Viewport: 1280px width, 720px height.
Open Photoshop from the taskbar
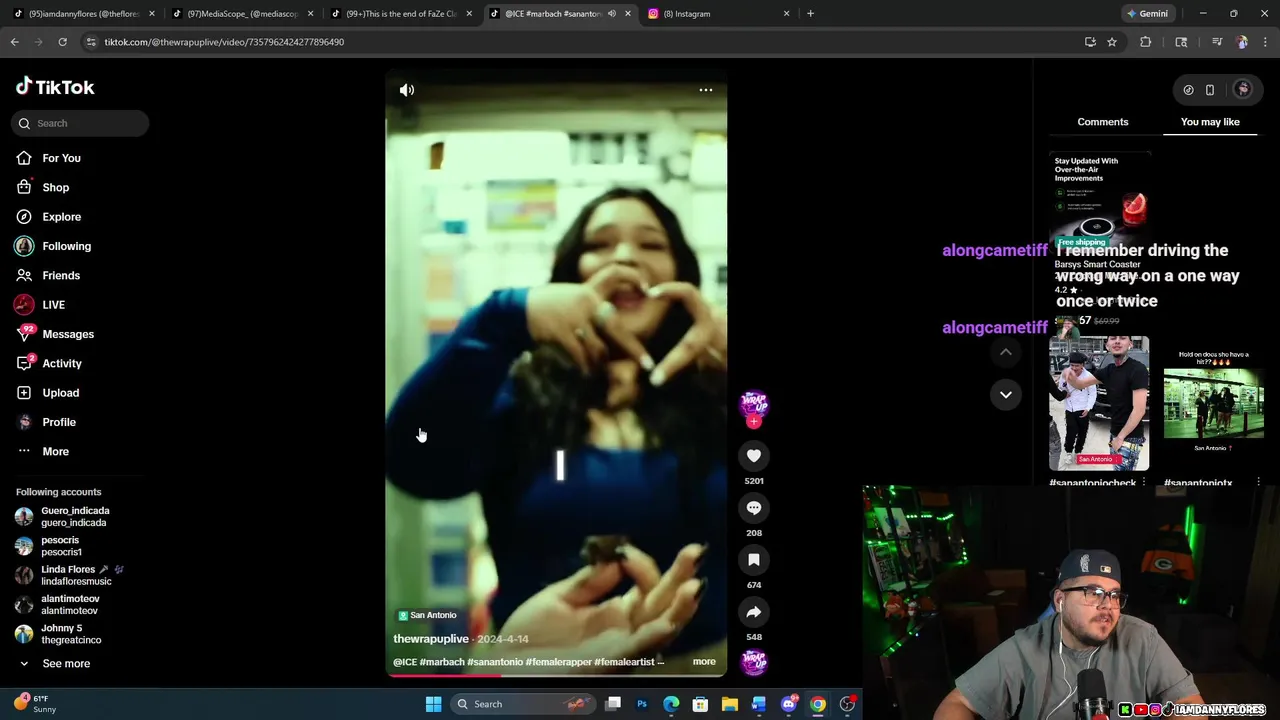[x=642, y=704]
